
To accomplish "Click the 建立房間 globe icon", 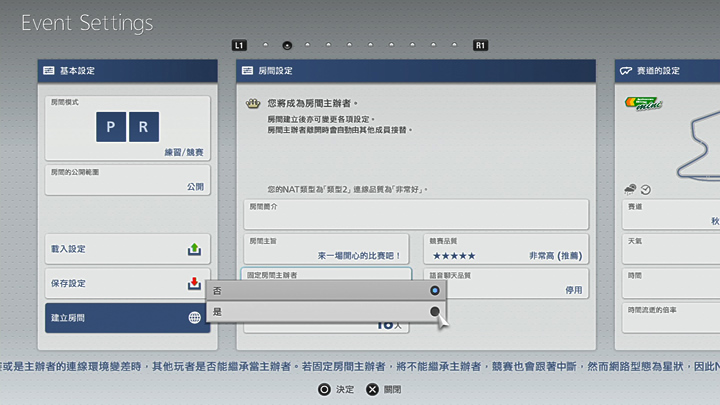I will click(194, 317).
